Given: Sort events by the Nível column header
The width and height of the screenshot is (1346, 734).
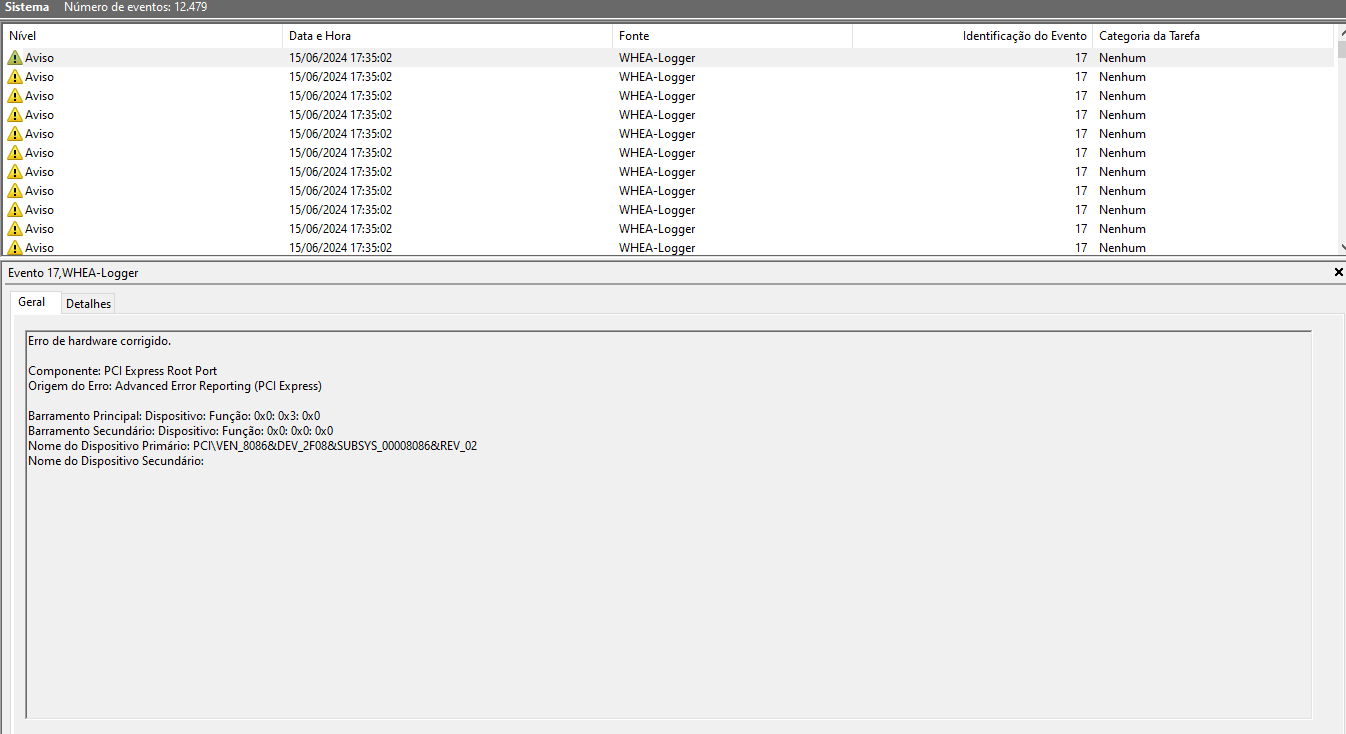Looking at the screenshot, I should [x=143, y=36].
